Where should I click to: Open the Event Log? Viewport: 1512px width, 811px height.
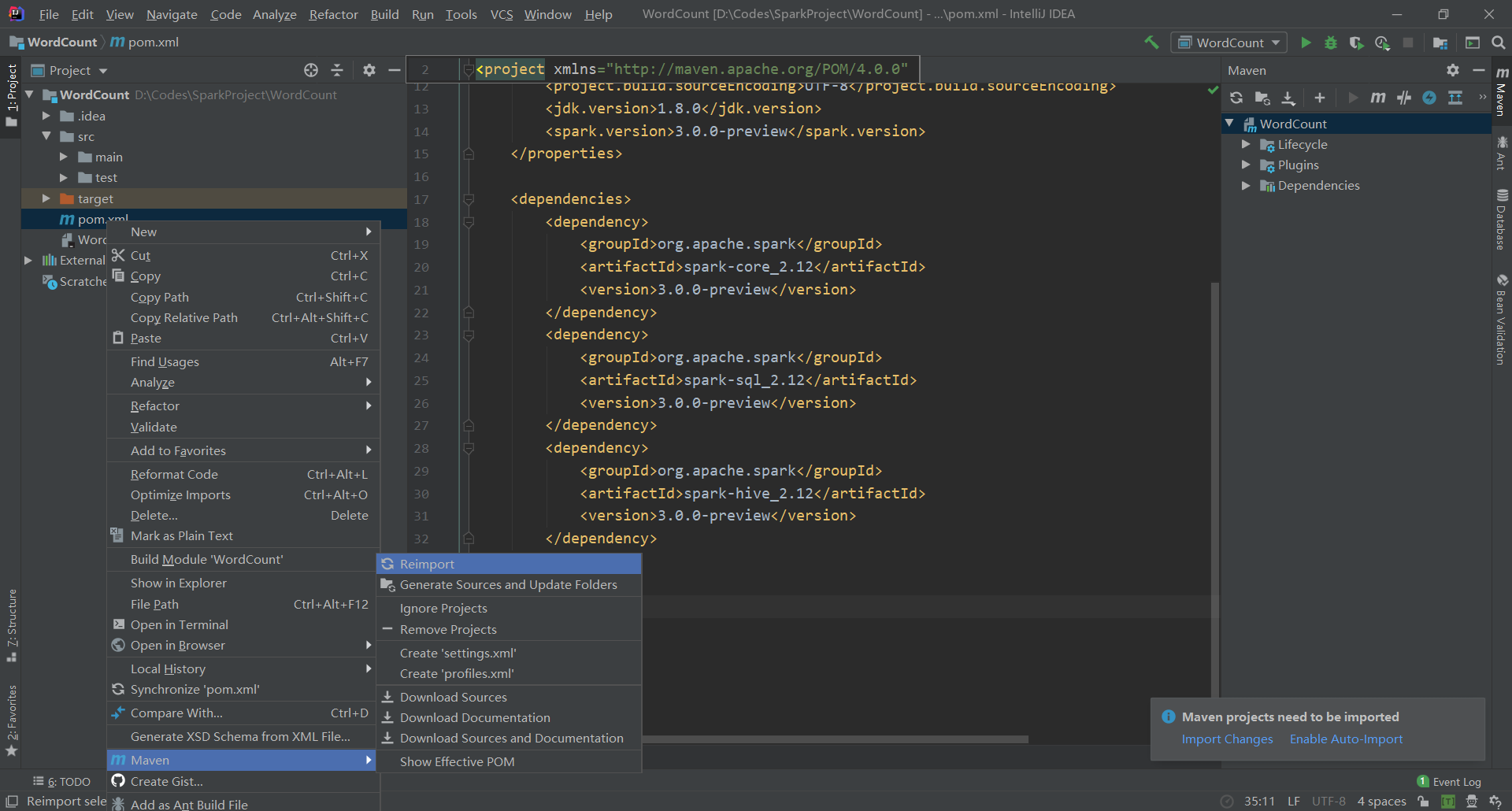[1449, 782]
